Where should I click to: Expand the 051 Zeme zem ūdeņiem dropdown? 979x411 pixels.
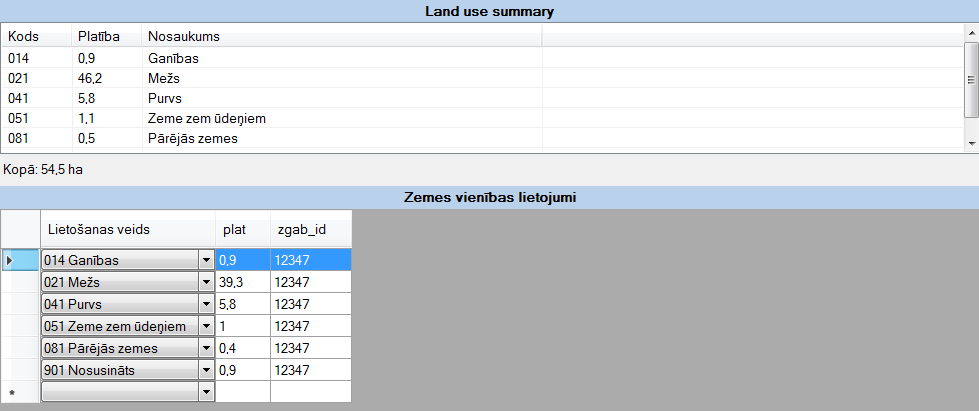(207, 327)
